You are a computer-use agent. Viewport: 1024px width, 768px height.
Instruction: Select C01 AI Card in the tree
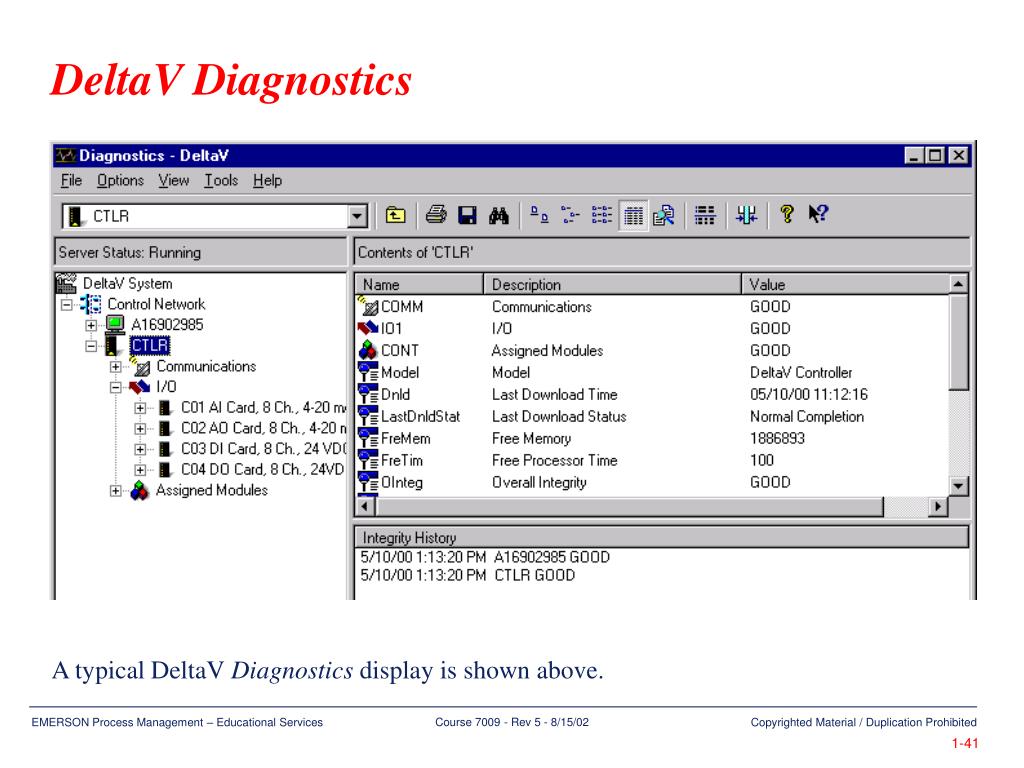263,408
